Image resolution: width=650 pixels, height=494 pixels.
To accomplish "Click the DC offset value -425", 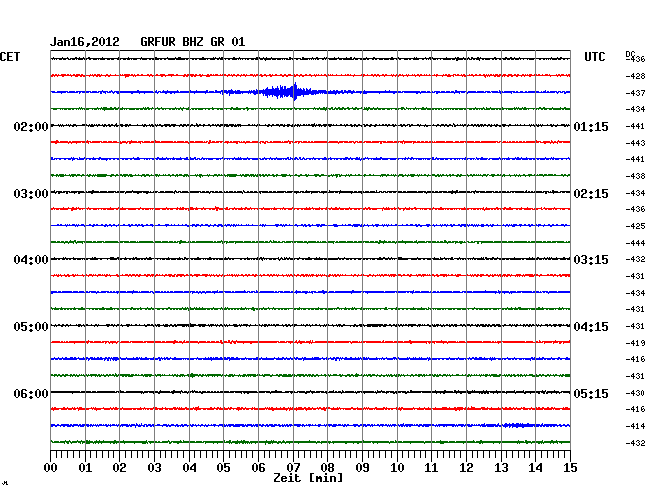I will point(635,226).
